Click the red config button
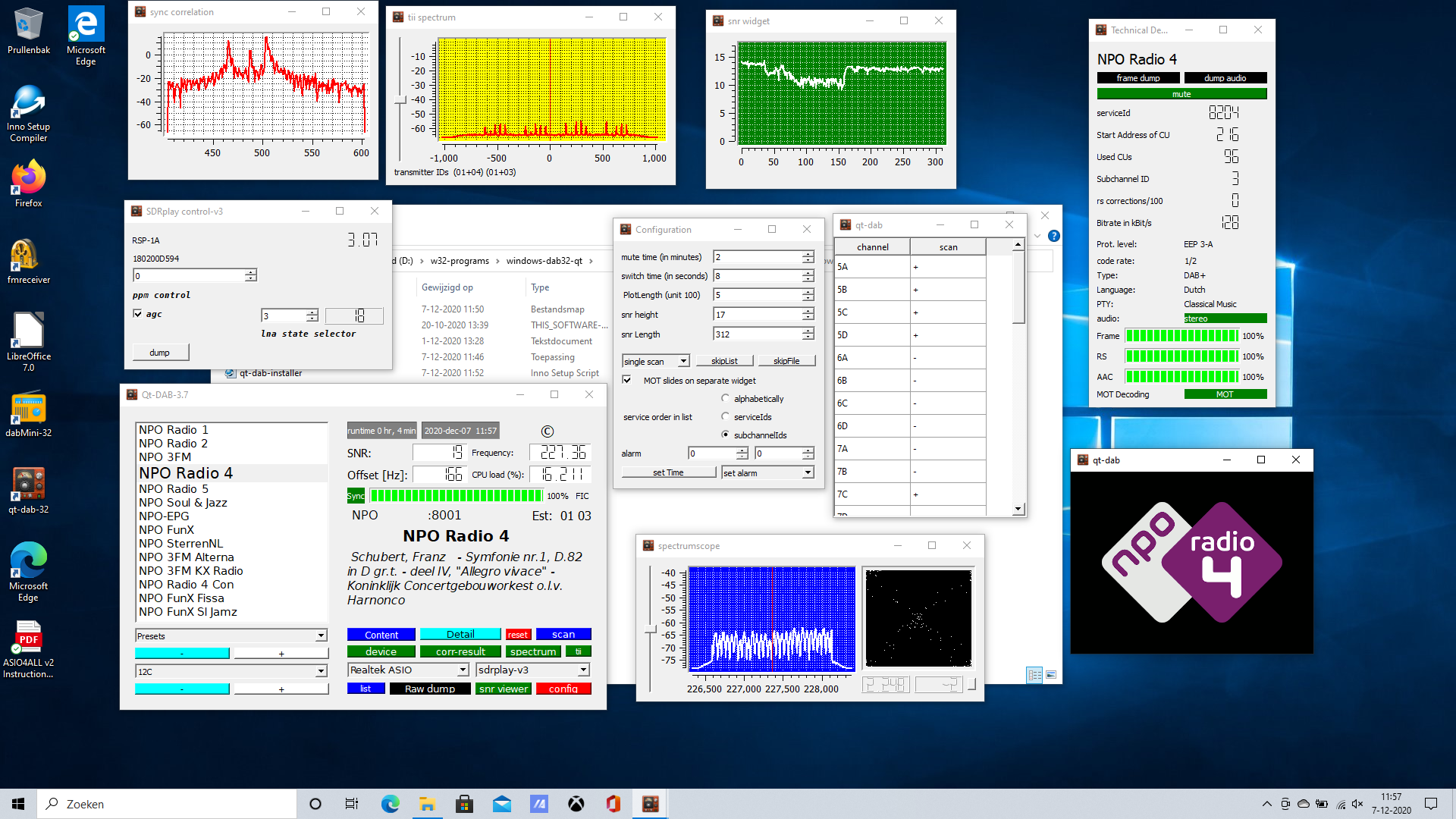This screenshot has width=1456, height=819. pyautogui.click(x=563, y=689)
